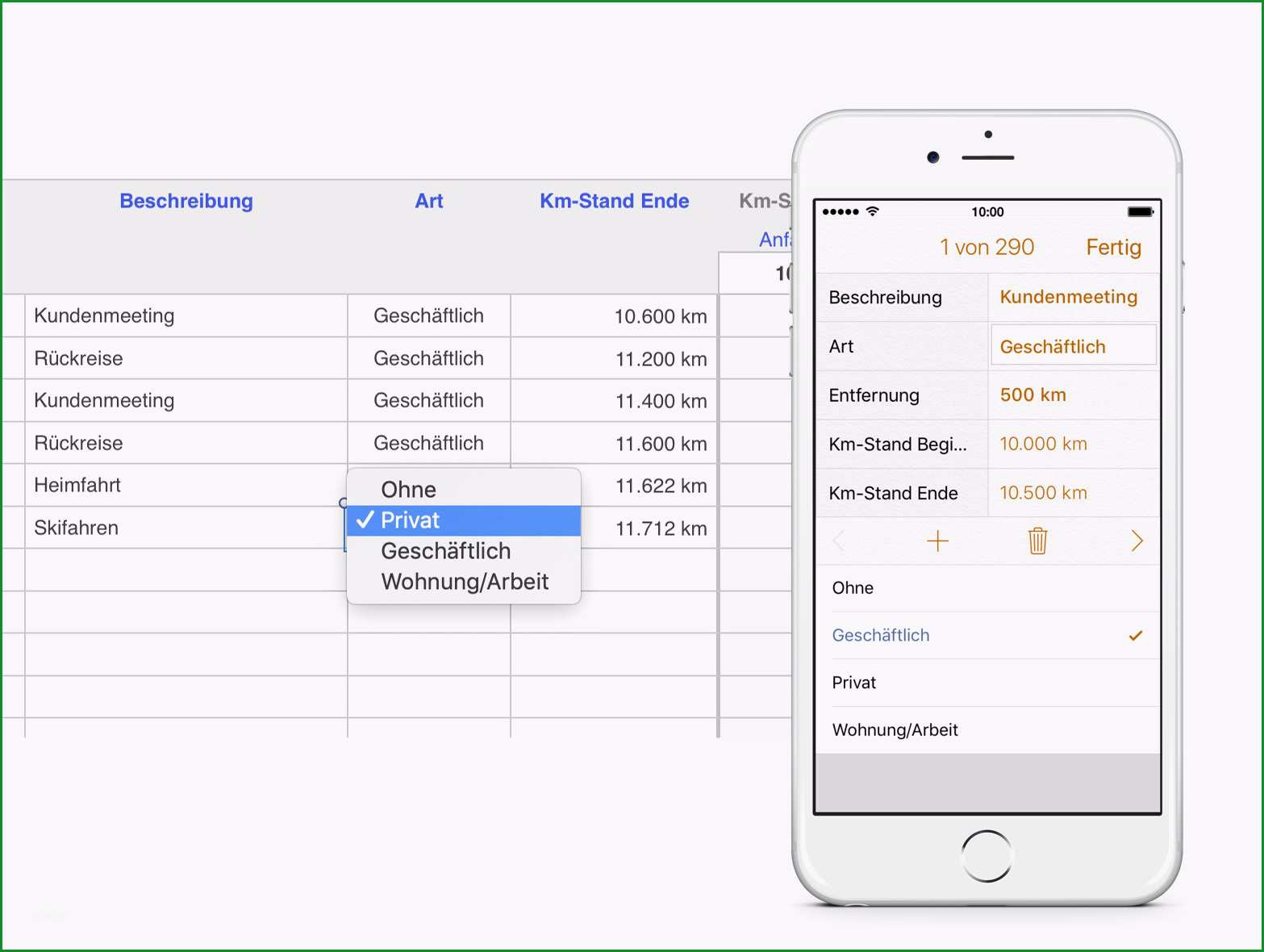Image resolution: width=1264 pixels, height=952 pixels.
Task: Tap the Beschreibung label on phone
Action: (885, 297)
